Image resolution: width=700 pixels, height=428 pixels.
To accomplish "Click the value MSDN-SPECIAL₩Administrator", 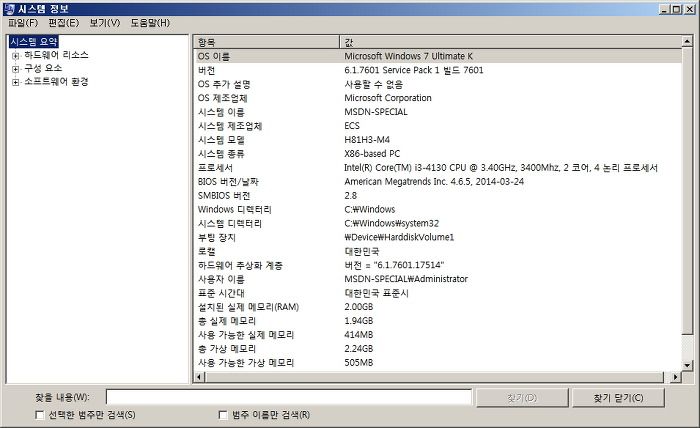I will pyautogui.click(x=406, y=279).
